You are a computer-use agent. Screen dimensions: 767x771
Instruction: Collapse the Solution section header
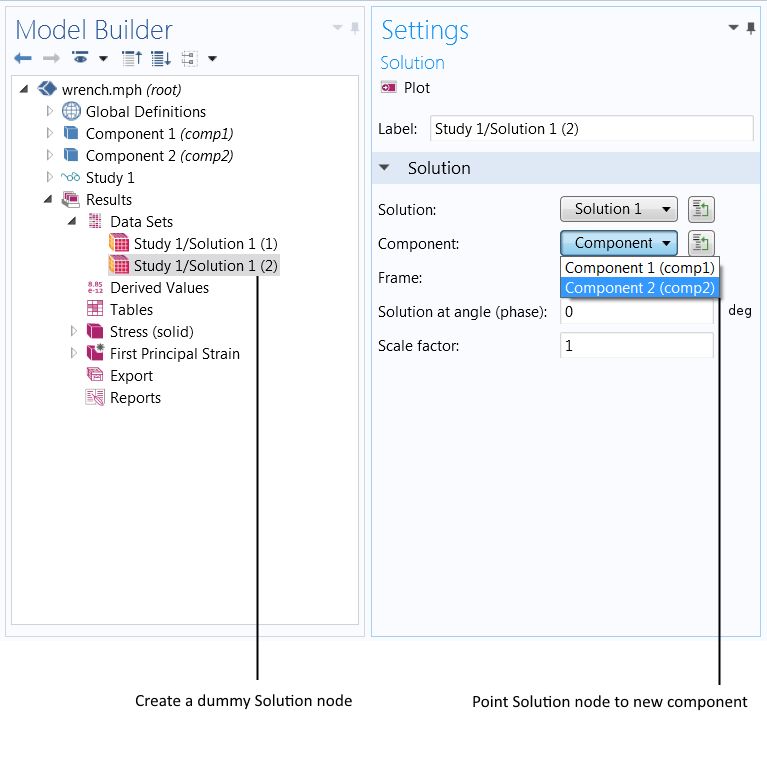[384, 168]
